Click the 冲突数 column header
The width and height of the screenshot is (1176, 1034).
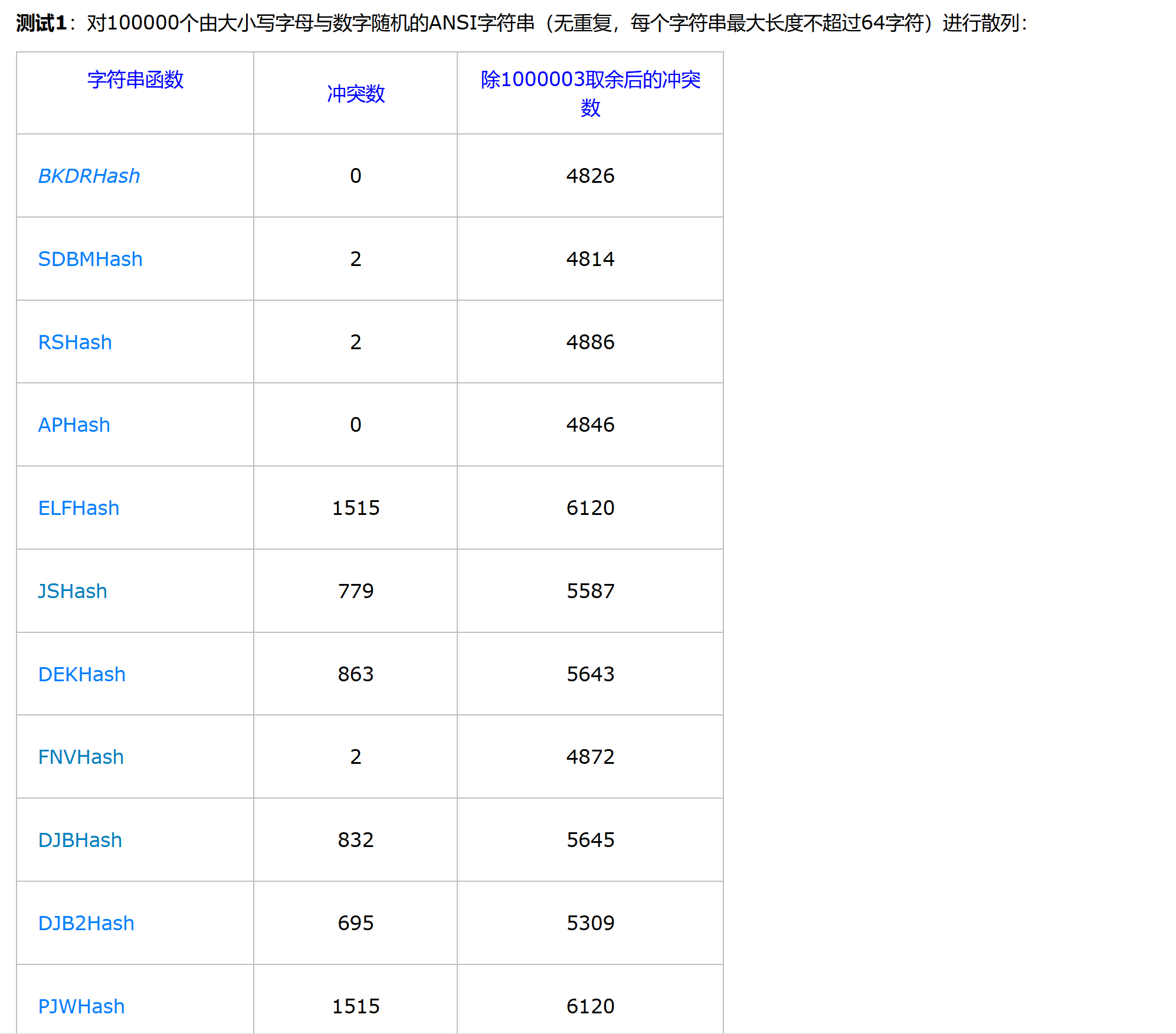click(x=356, y=93)
